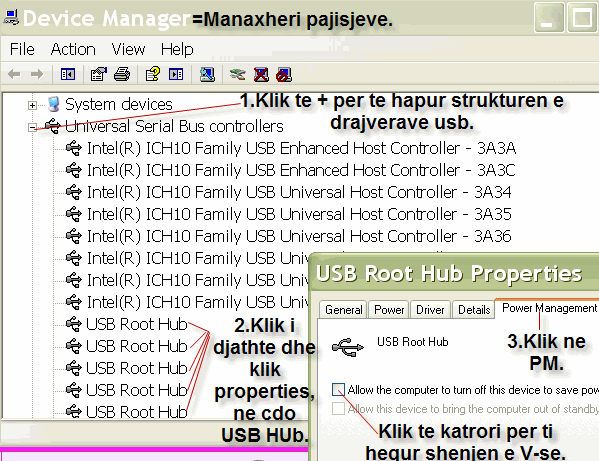Click the Back arrow toolbar icon
This screenshot has width=599, height=461.
[14, 74]
